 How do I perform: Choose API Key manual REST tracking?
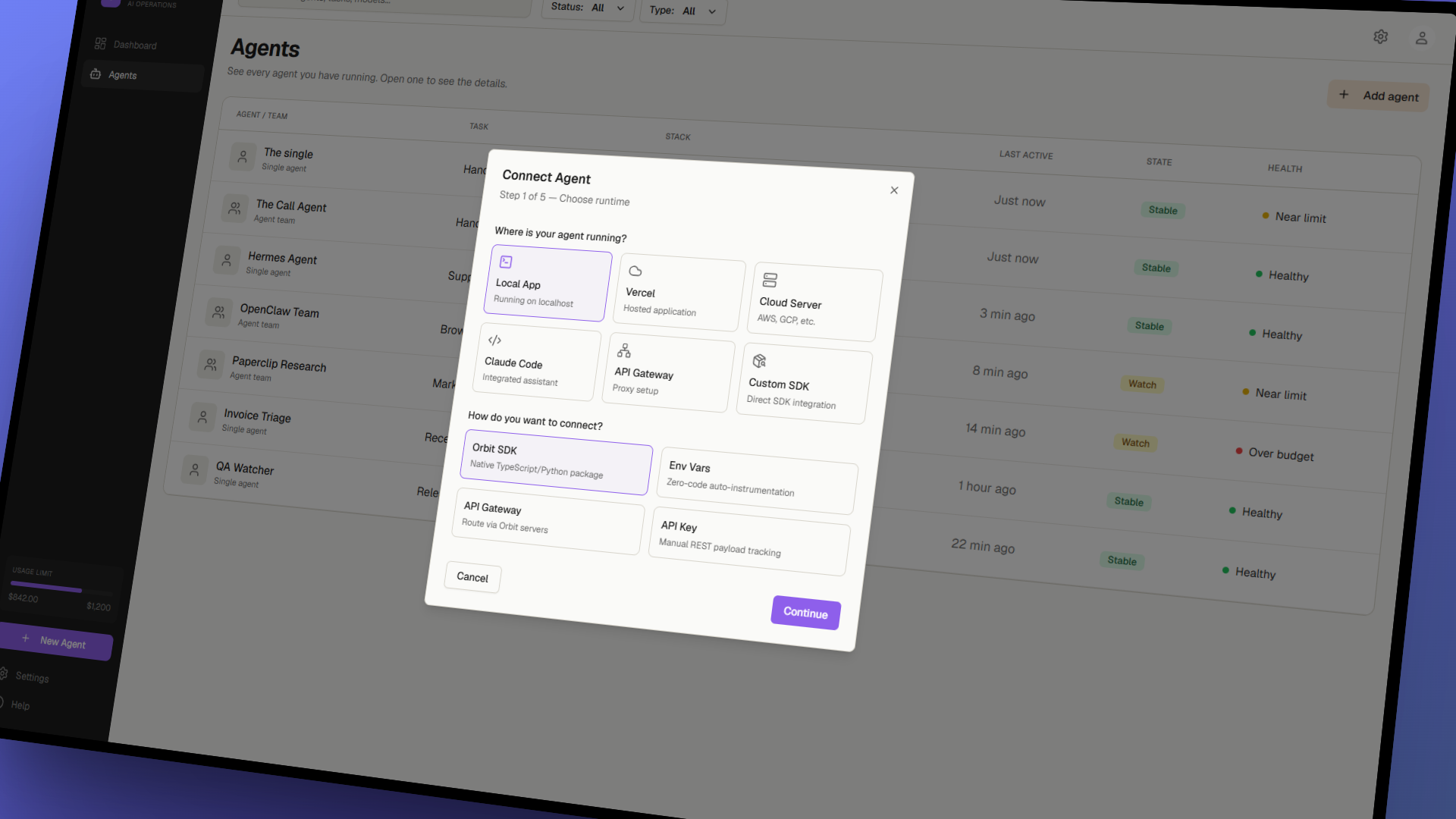pos(749,541)
